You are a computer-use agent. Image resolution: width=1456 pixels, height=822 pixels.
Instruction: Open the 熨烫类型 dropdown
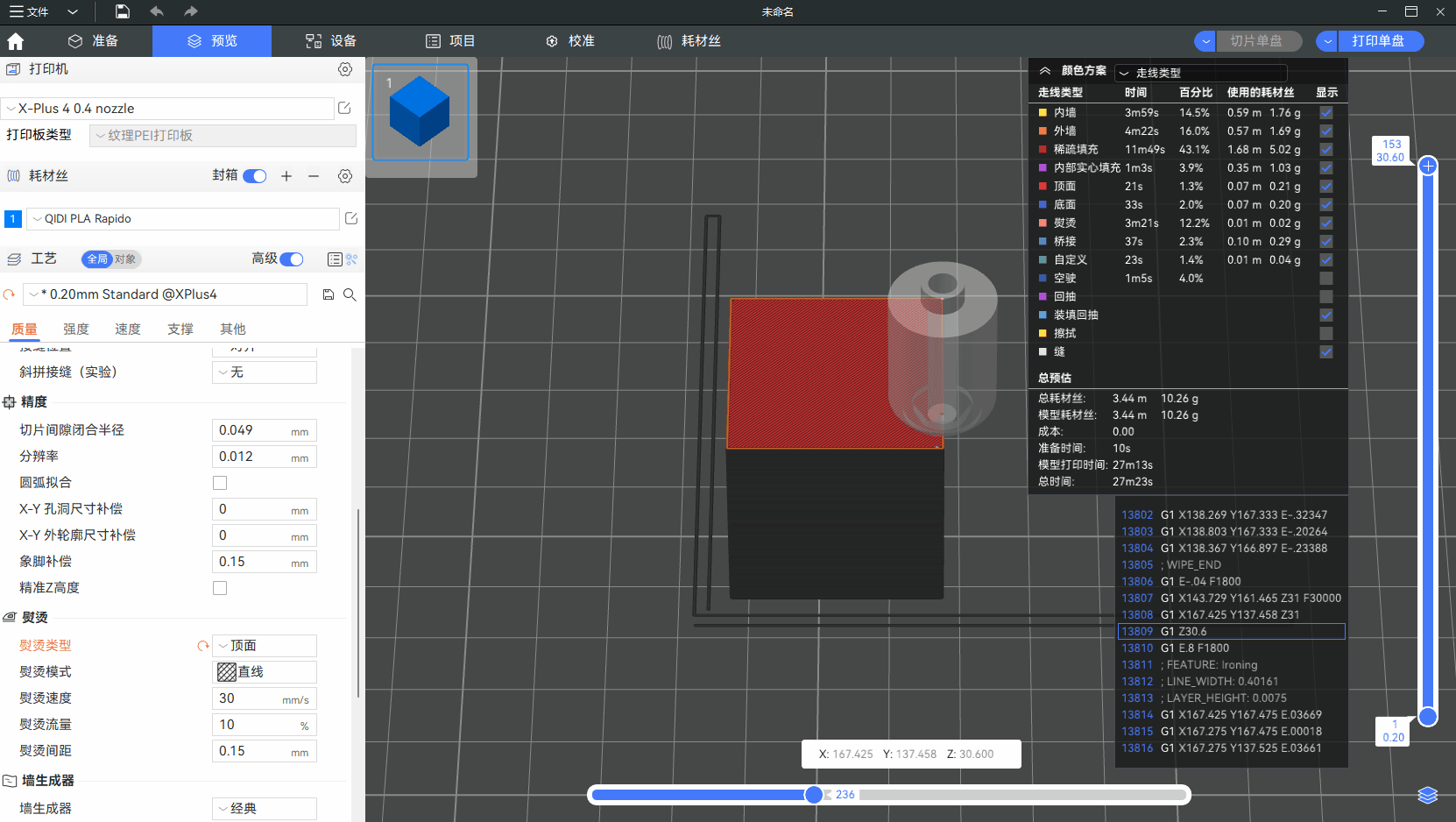[x=265, y=646]
